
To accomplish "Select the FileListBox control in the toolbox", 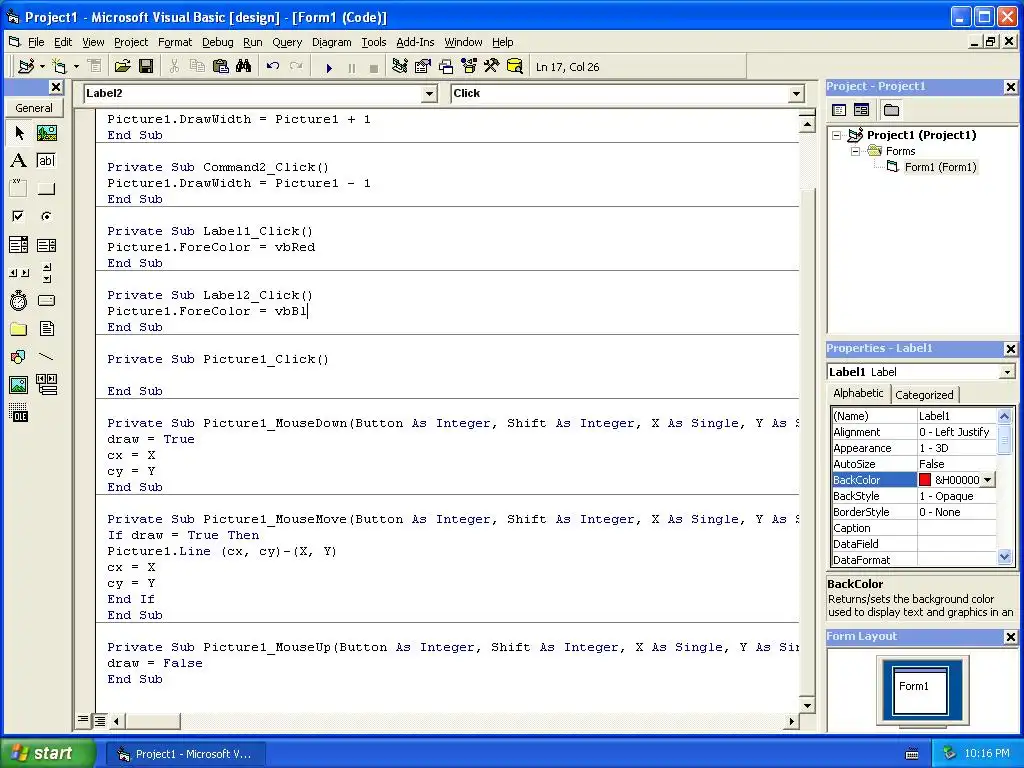I will (46, 328).
